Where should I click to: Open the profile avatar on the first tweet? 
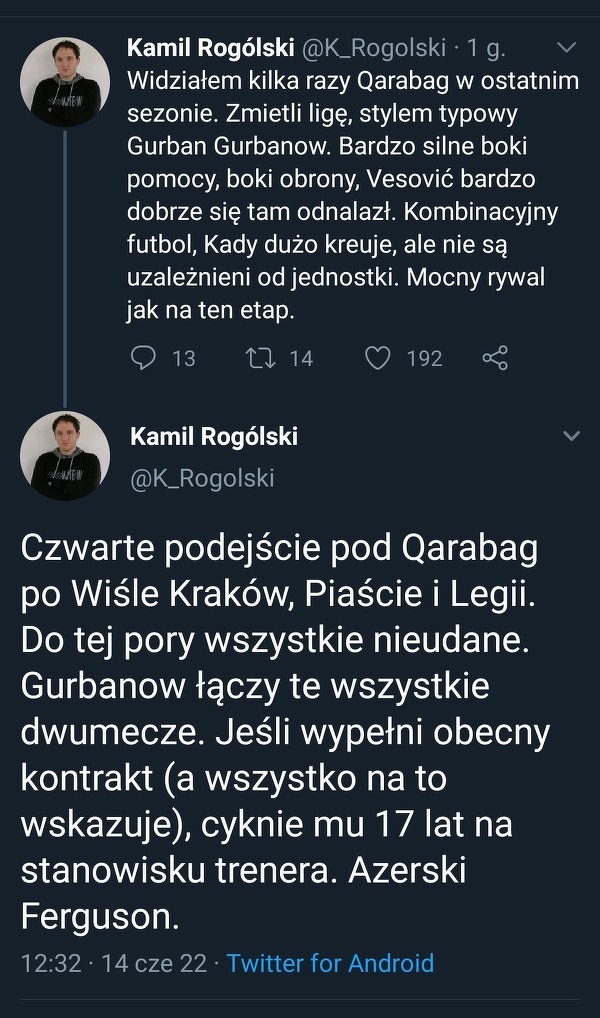point(65,82)
